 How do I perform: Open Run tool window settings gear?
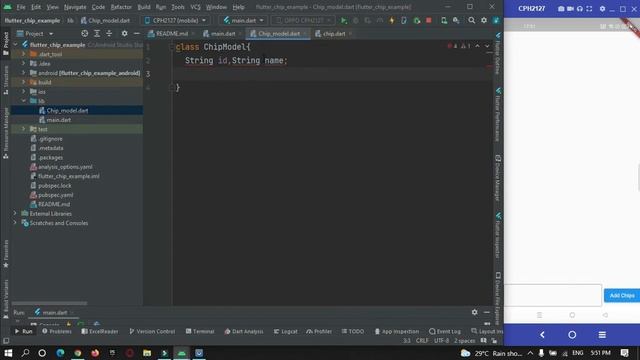coord(474,312)
